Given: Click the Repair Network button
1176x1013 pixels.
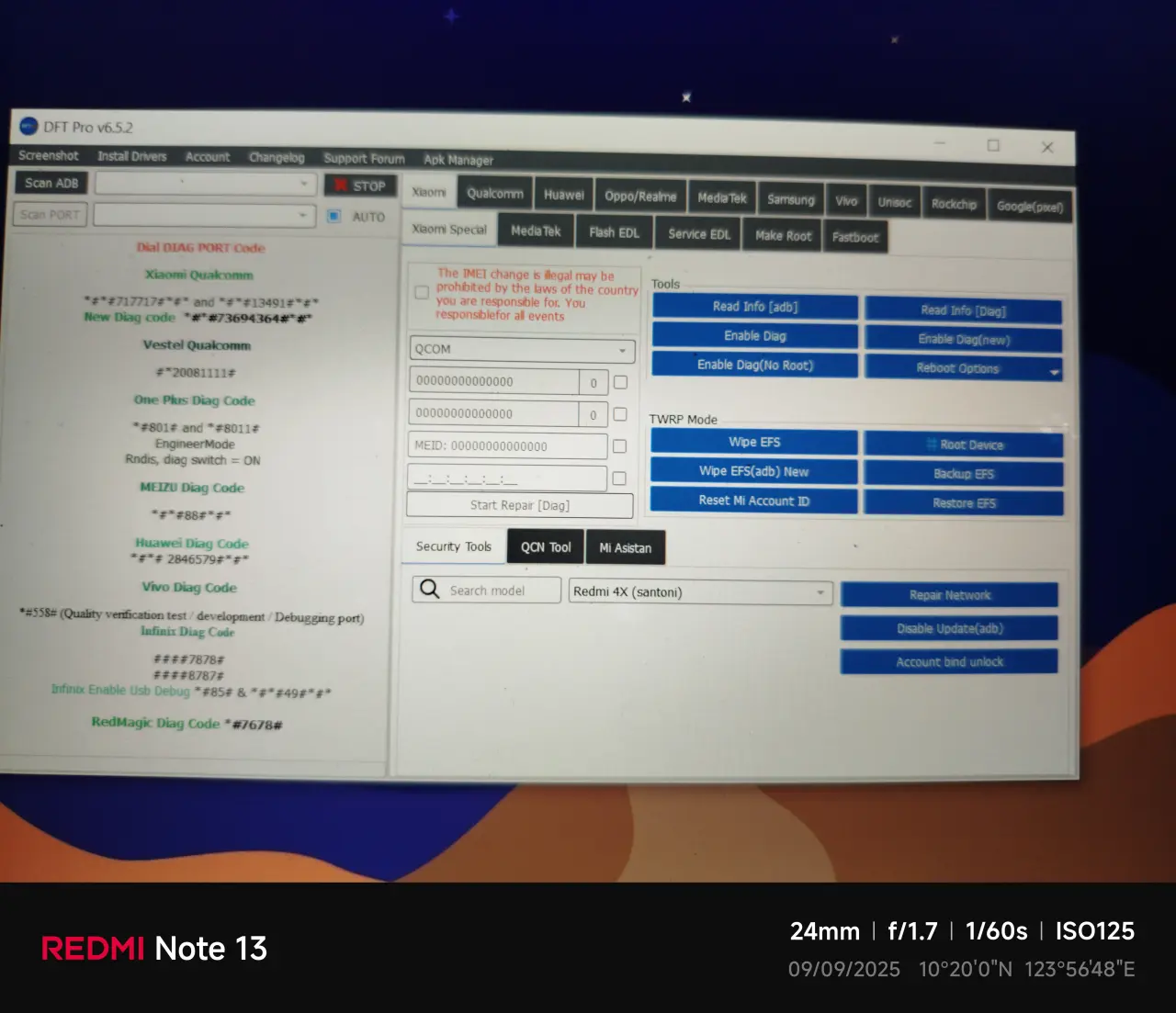Looking at the screenshot, I should [x=949, y=595].
